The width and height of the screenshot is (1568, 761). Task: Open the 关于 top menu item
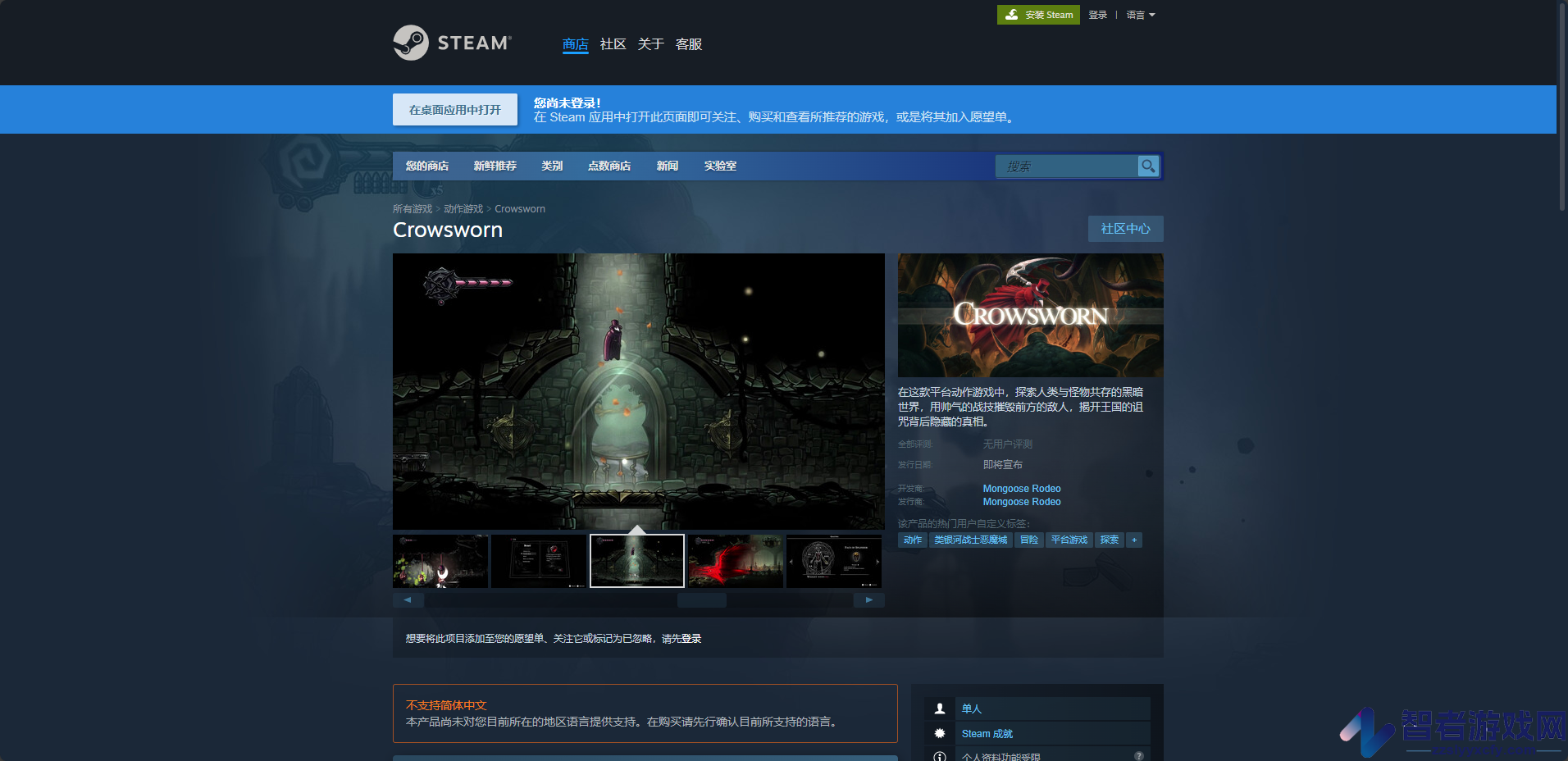[650, 44]
